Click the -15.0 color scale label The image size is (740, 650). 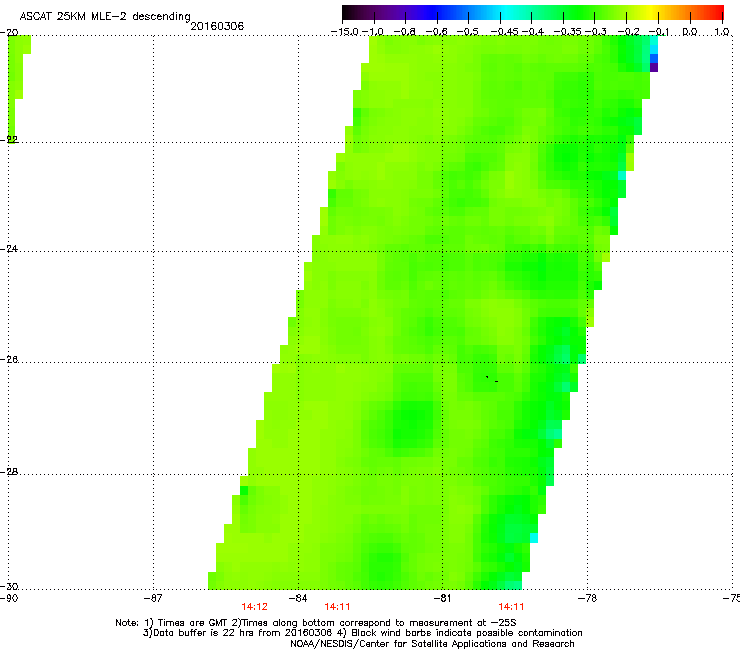[345, 32]
